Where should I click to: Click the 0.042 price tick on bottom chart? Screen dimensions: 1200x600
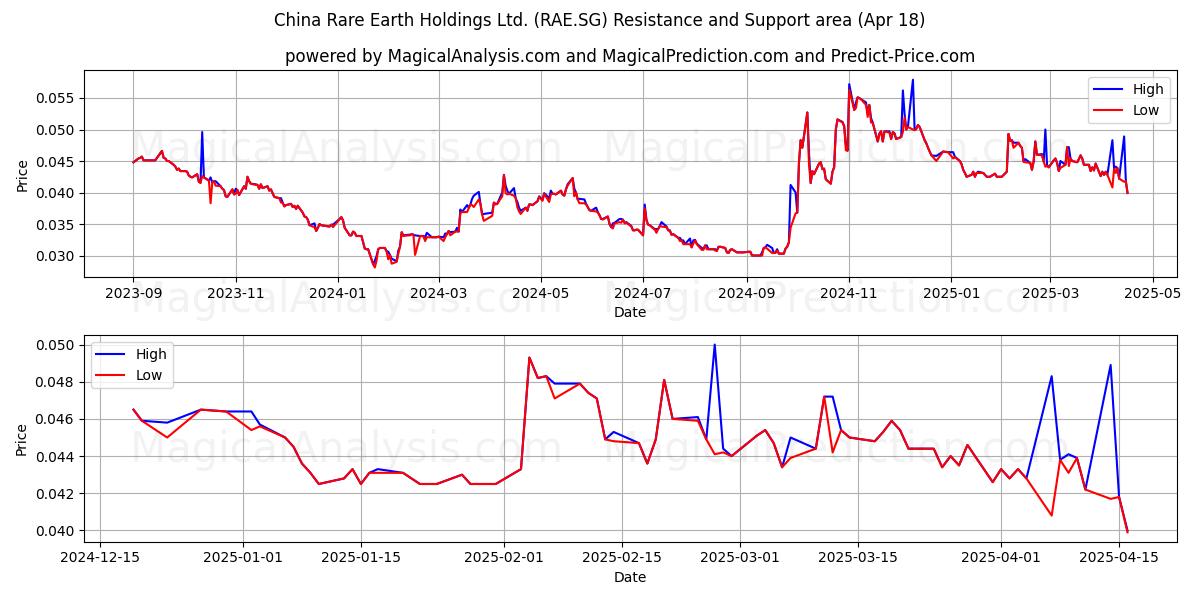pyautogui.click(x=57, y=494)
